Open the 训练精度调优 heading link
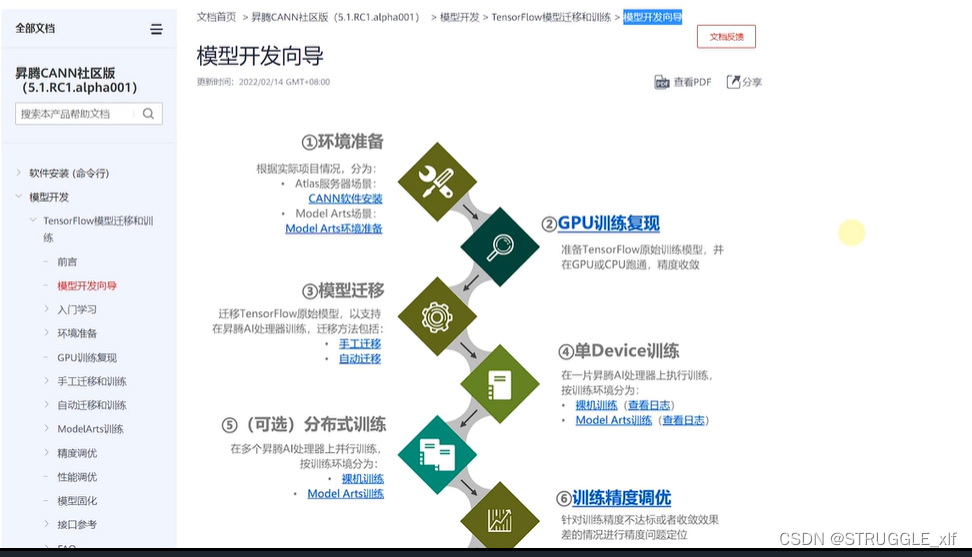 point(621,498)
